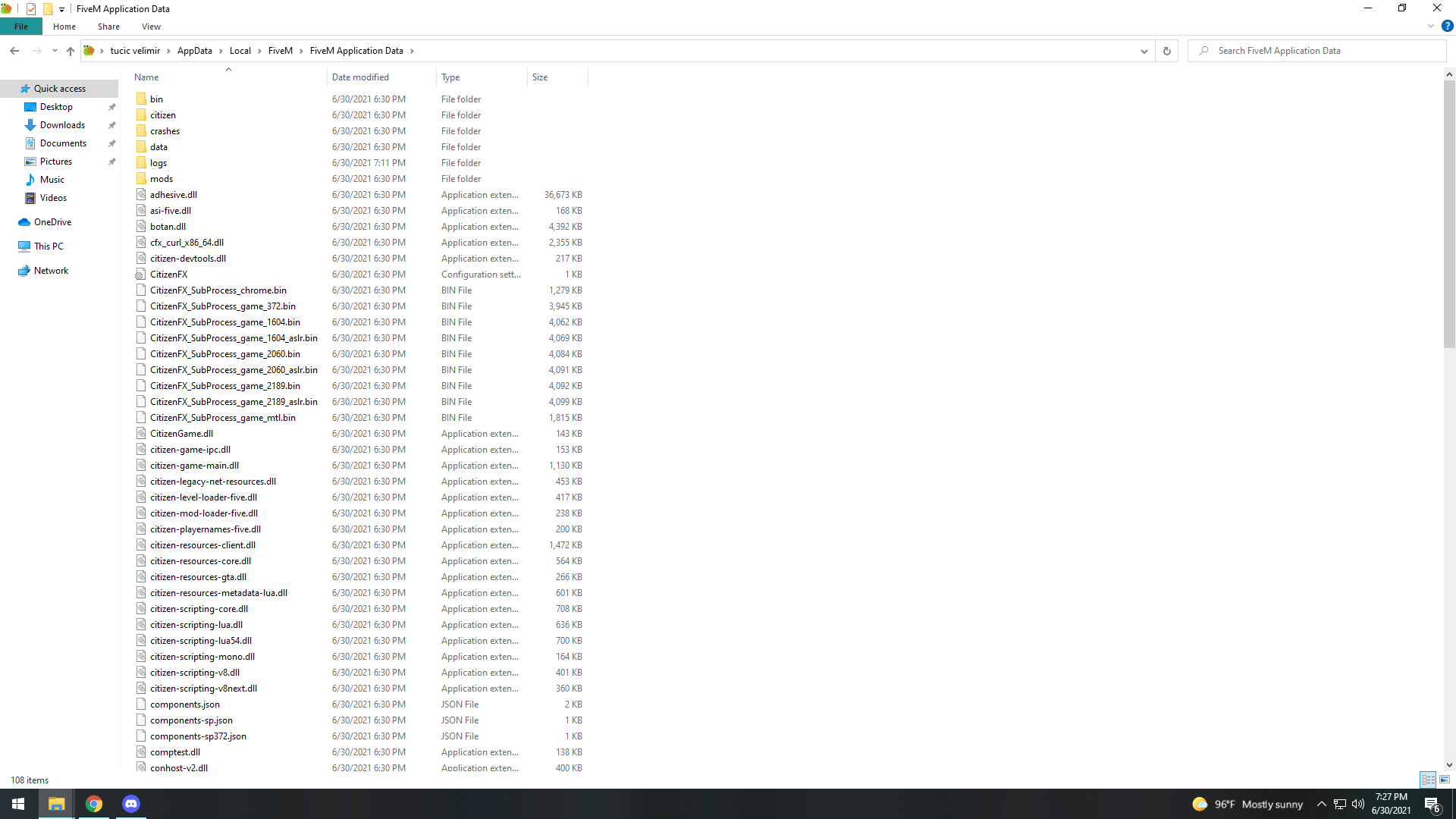Click the Forward navigation arrow
The height and width of the screenshot is (819, 1456).
click(x=36, y=51)
